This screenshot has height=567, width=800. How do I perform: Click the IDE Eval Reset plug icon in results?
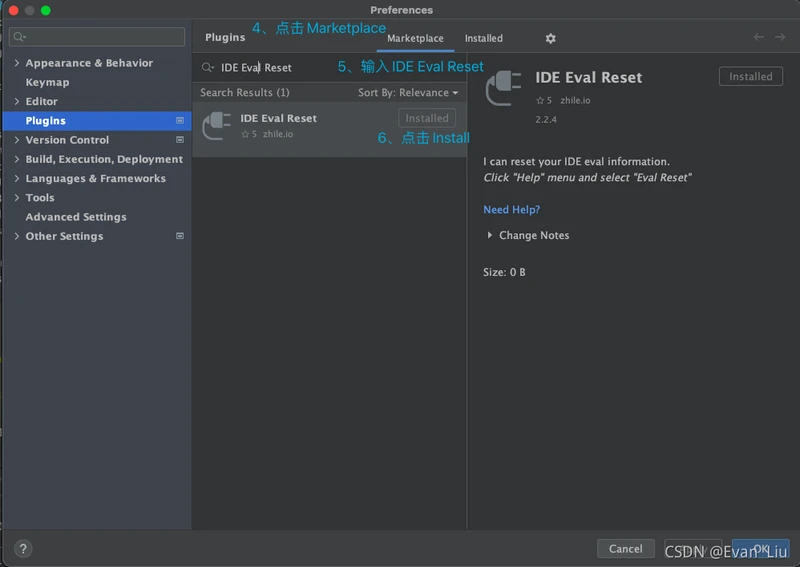[217, 126]
